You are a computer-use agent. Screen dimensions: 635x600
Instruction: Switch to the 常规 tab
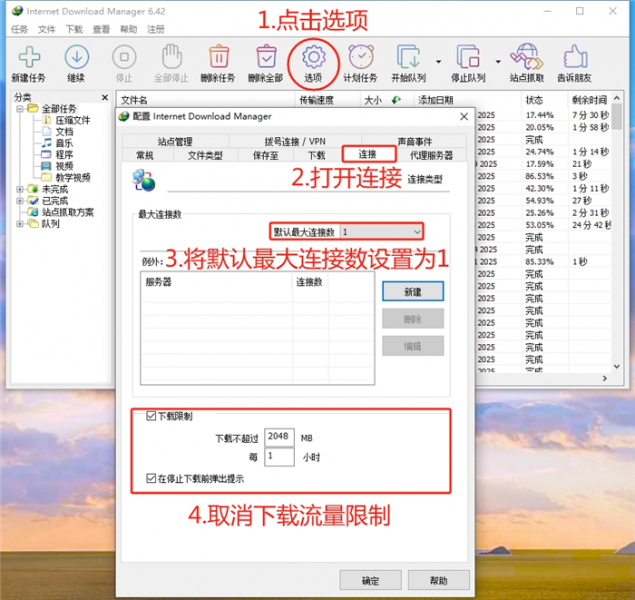pos(145,155)
